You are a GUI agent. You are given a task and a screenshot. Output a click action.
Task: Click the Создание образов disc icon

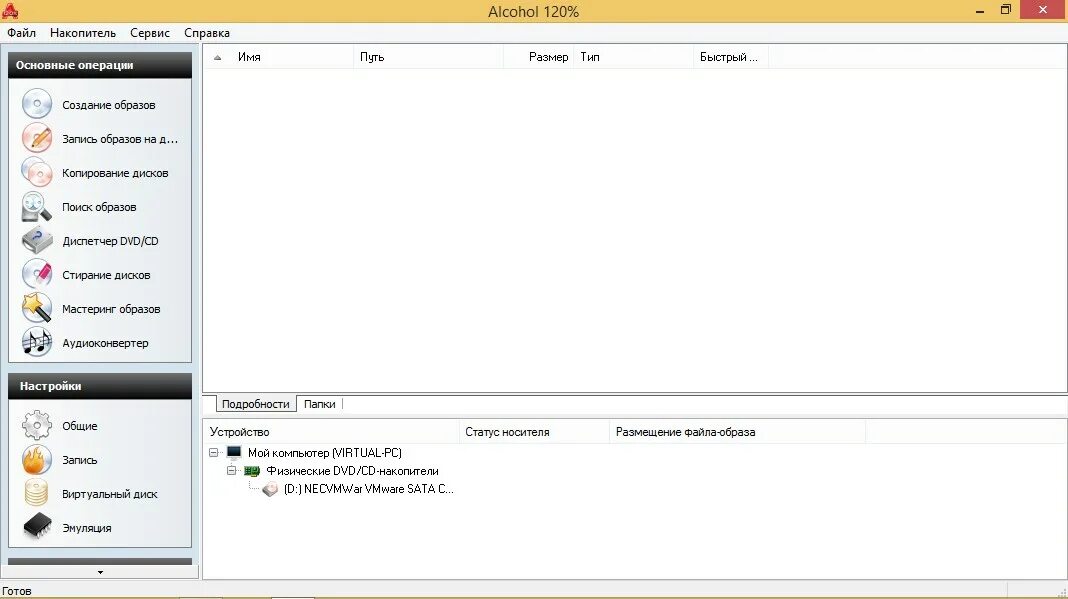point(37,104)
